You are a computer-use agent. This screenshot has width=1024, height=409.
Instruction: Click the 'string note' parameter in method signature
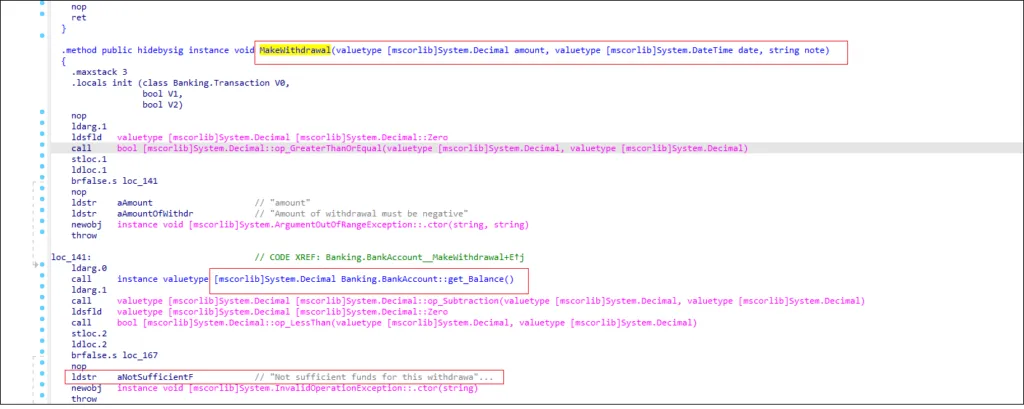click(x=795, y=50)
